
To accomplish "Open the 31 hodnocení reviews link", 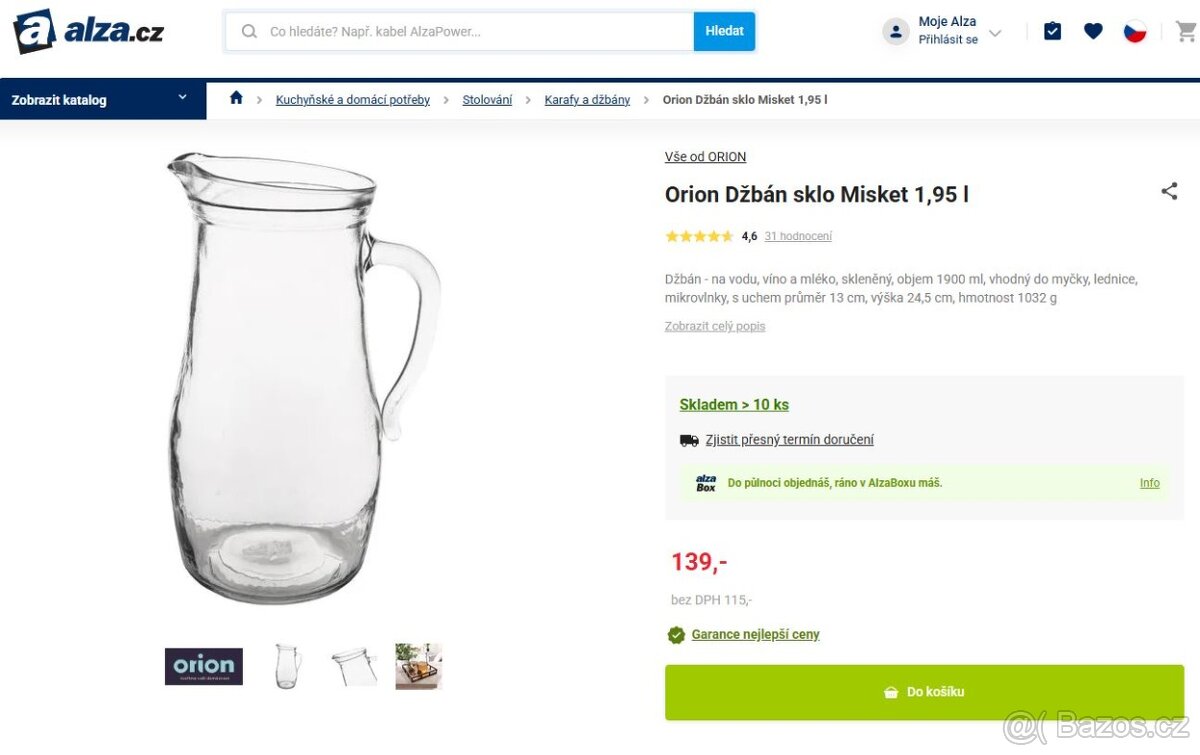I will 798,237.
